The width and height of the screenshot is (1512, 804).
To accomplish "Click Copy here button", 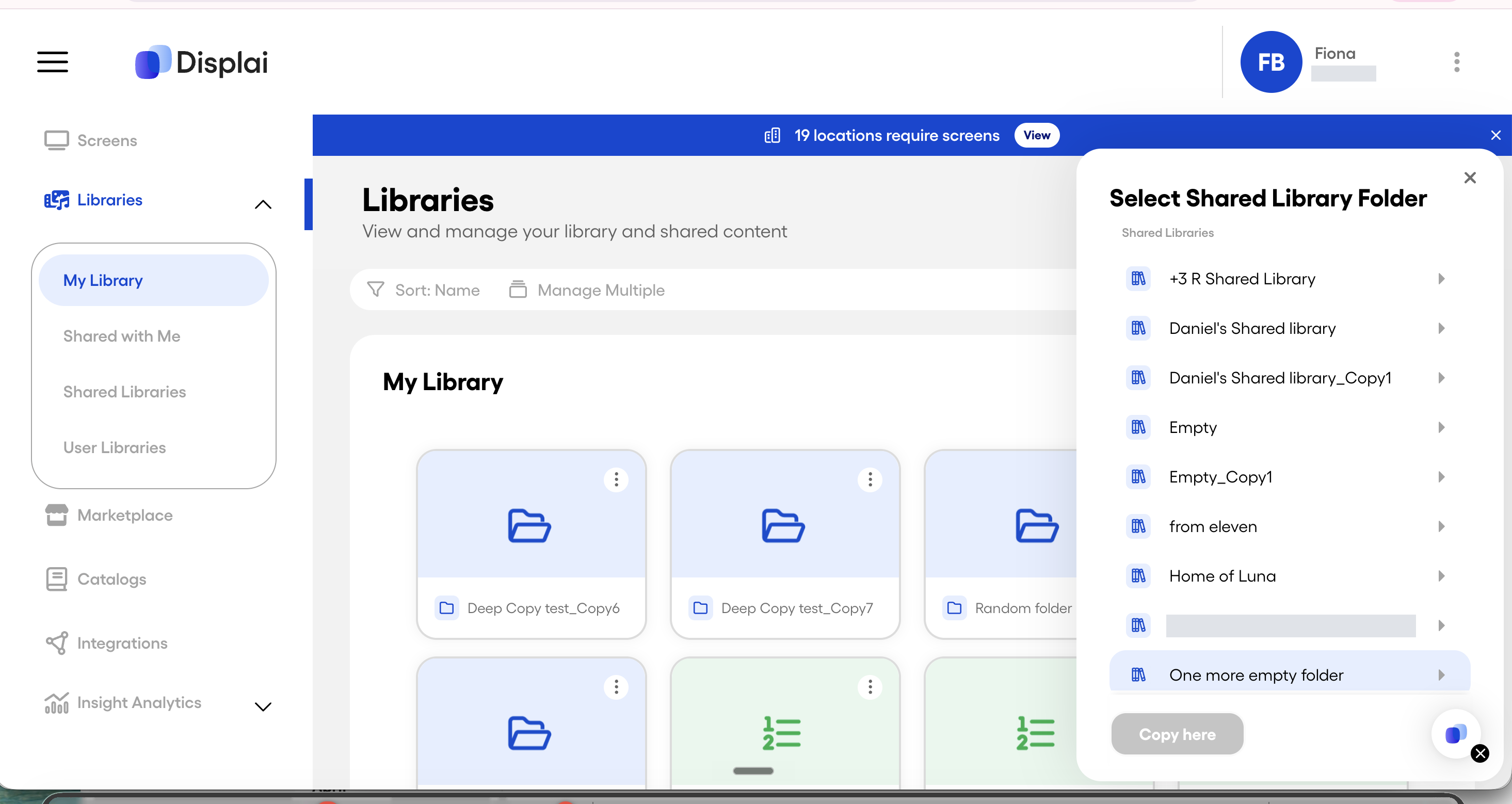I will [1177, 734].
